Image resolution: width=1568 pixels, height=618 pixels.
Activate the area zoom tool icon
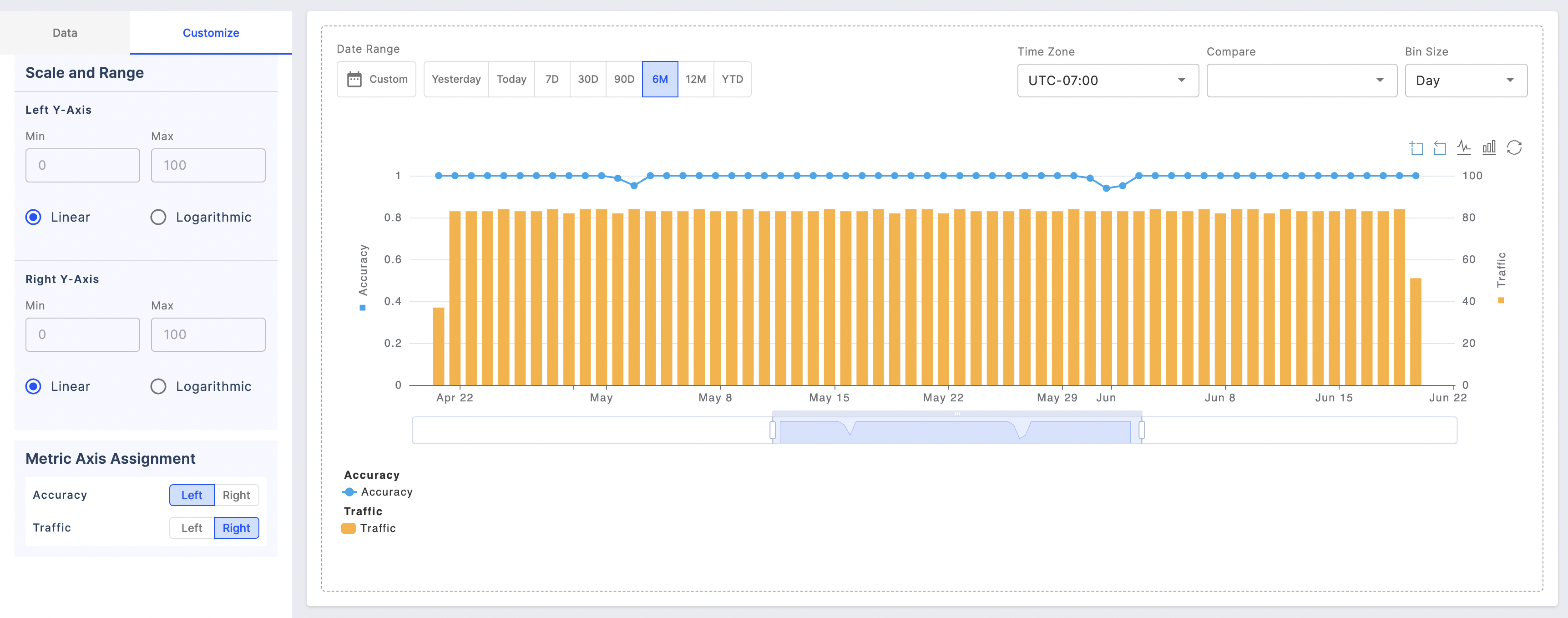1416,148
